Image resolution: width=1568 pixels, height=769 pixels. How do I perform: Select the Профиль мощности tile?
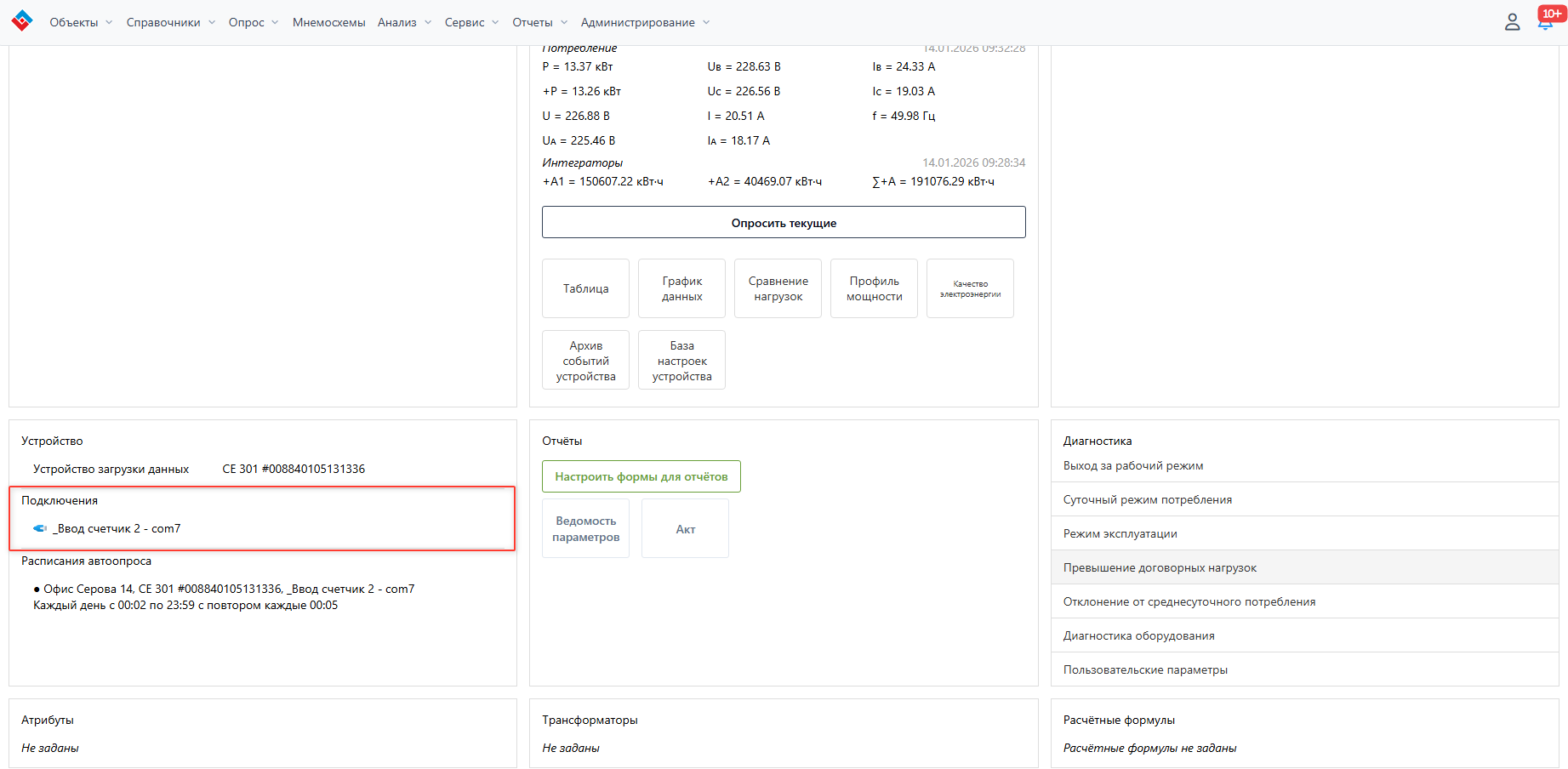click(874, 288)
